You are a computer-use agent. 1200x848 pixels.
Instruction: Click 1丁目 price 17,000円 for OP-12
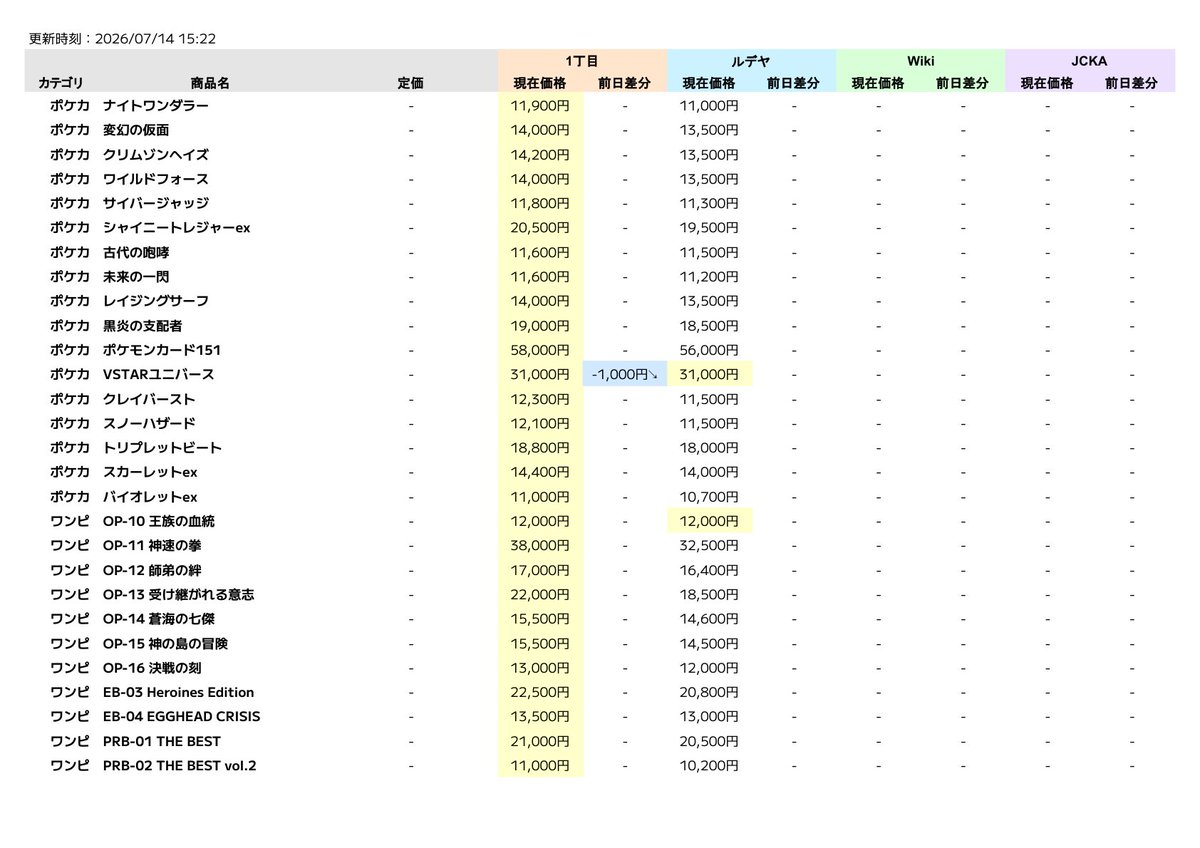(x=540, y=570)
